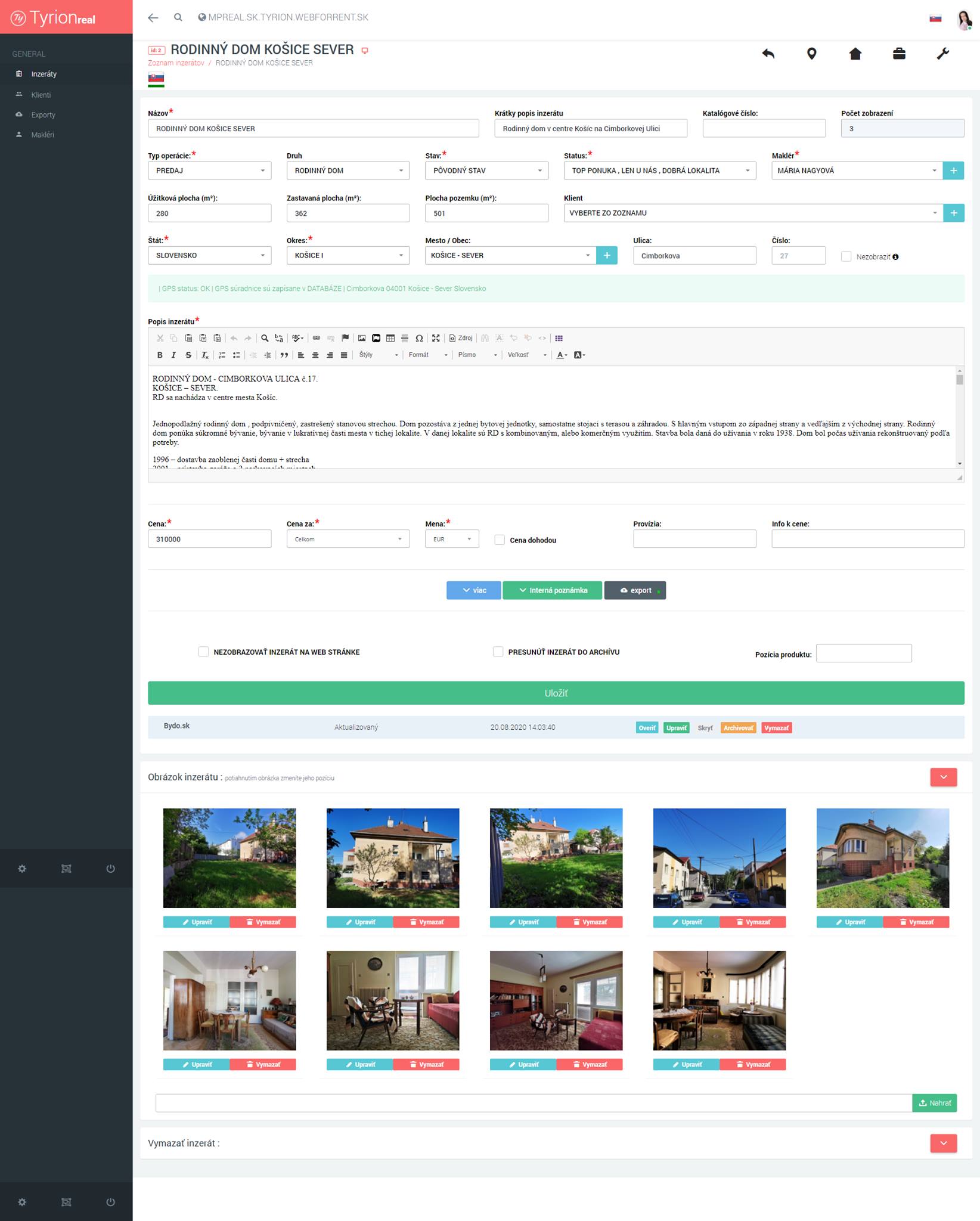The height and width of the screenshot is (1221, 980).
Task: Select Makléri in the sidebar
Action: click(x=42, y=135)
